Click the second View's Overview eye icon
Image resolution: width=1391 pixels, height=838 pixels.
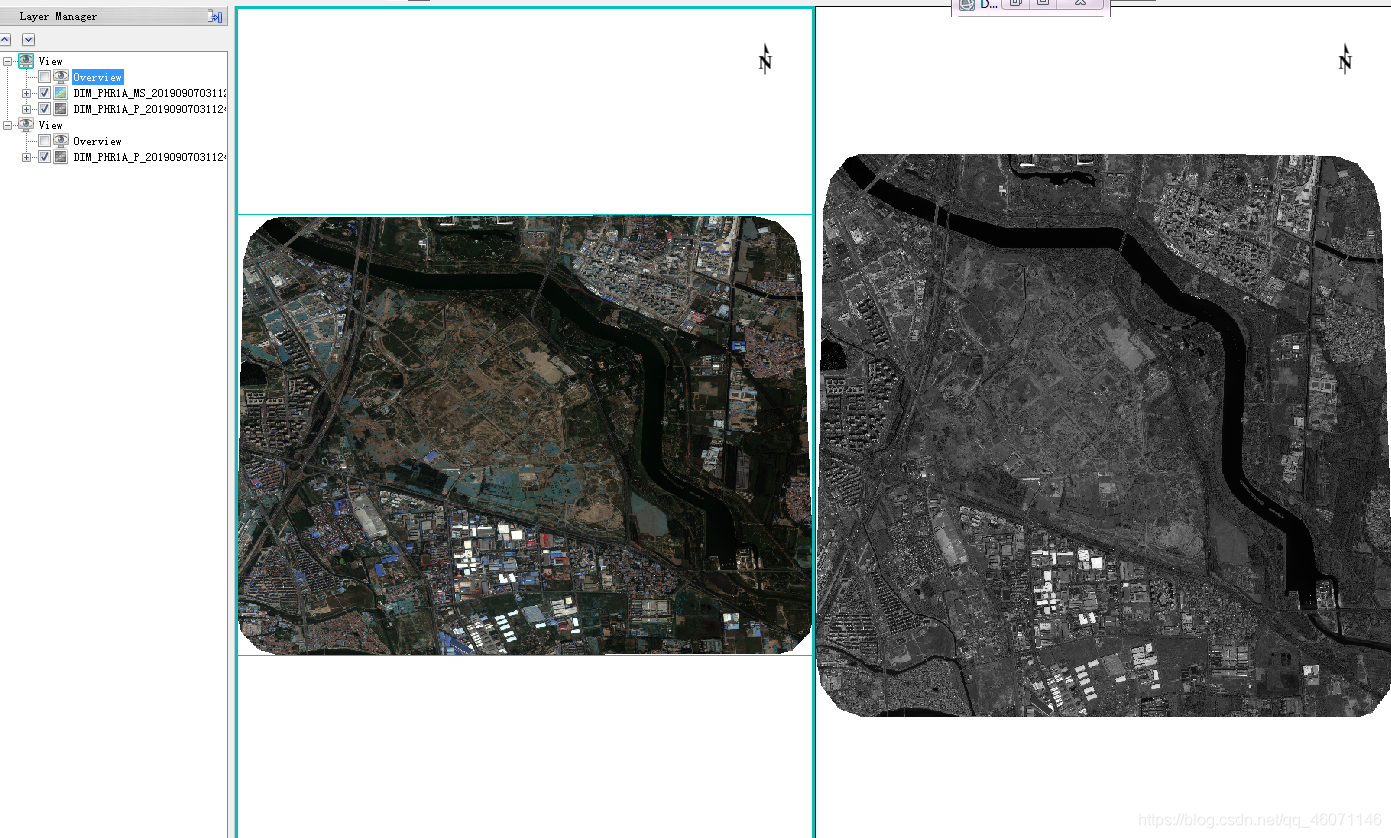(61, 141)
